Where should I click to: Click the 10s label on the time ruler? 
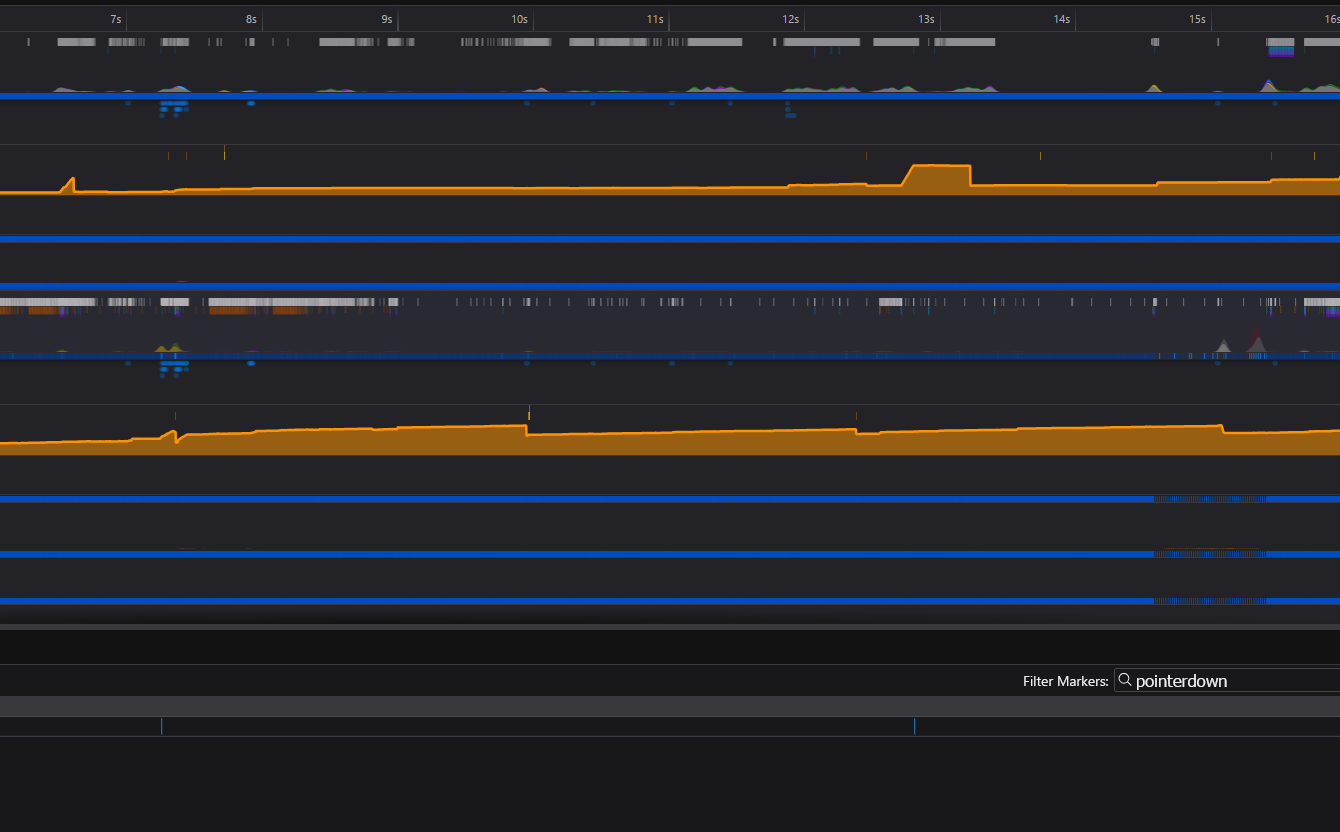tap(519, 19)
